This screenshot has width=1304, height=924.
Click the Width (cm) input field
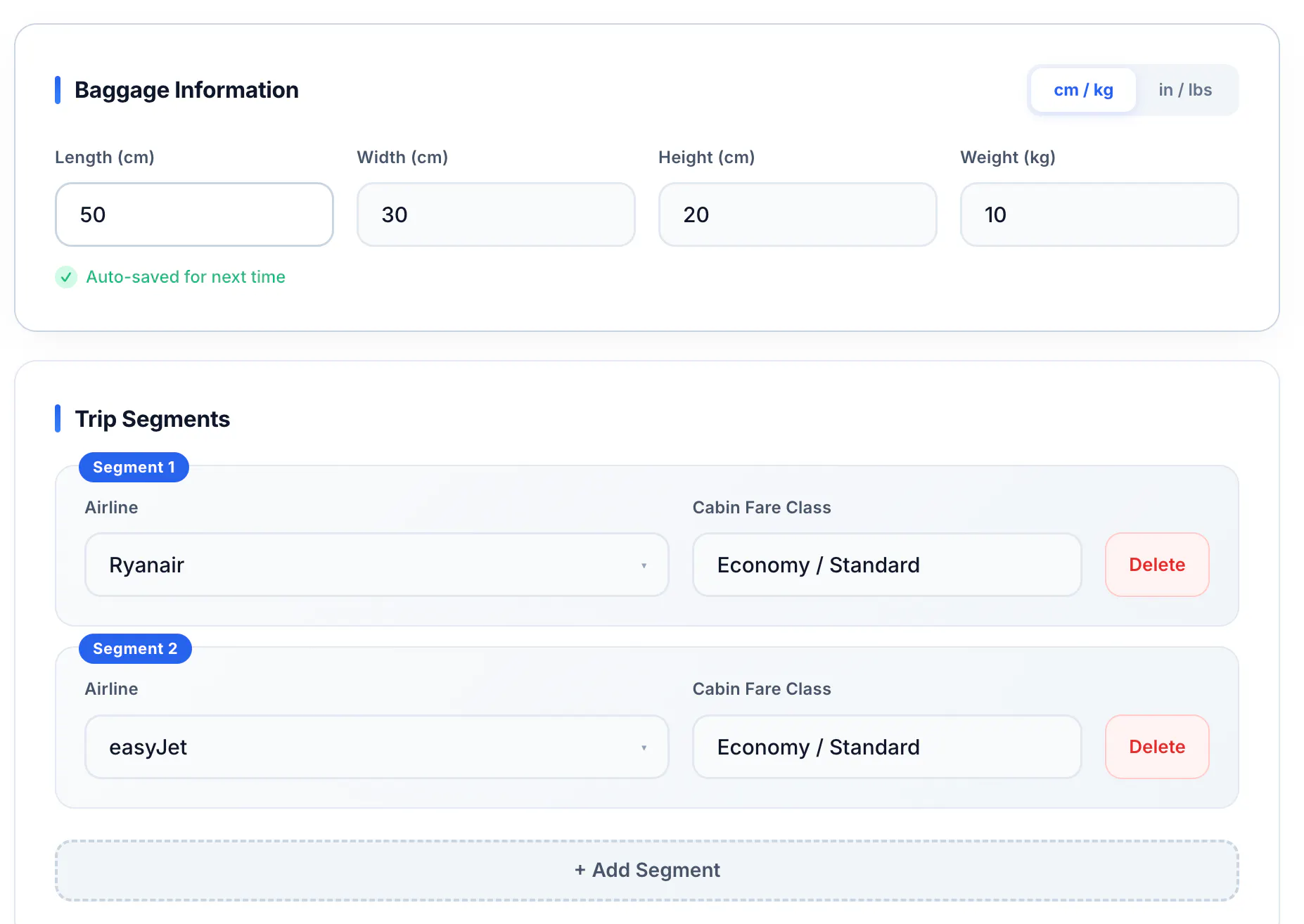pos(496,214)
